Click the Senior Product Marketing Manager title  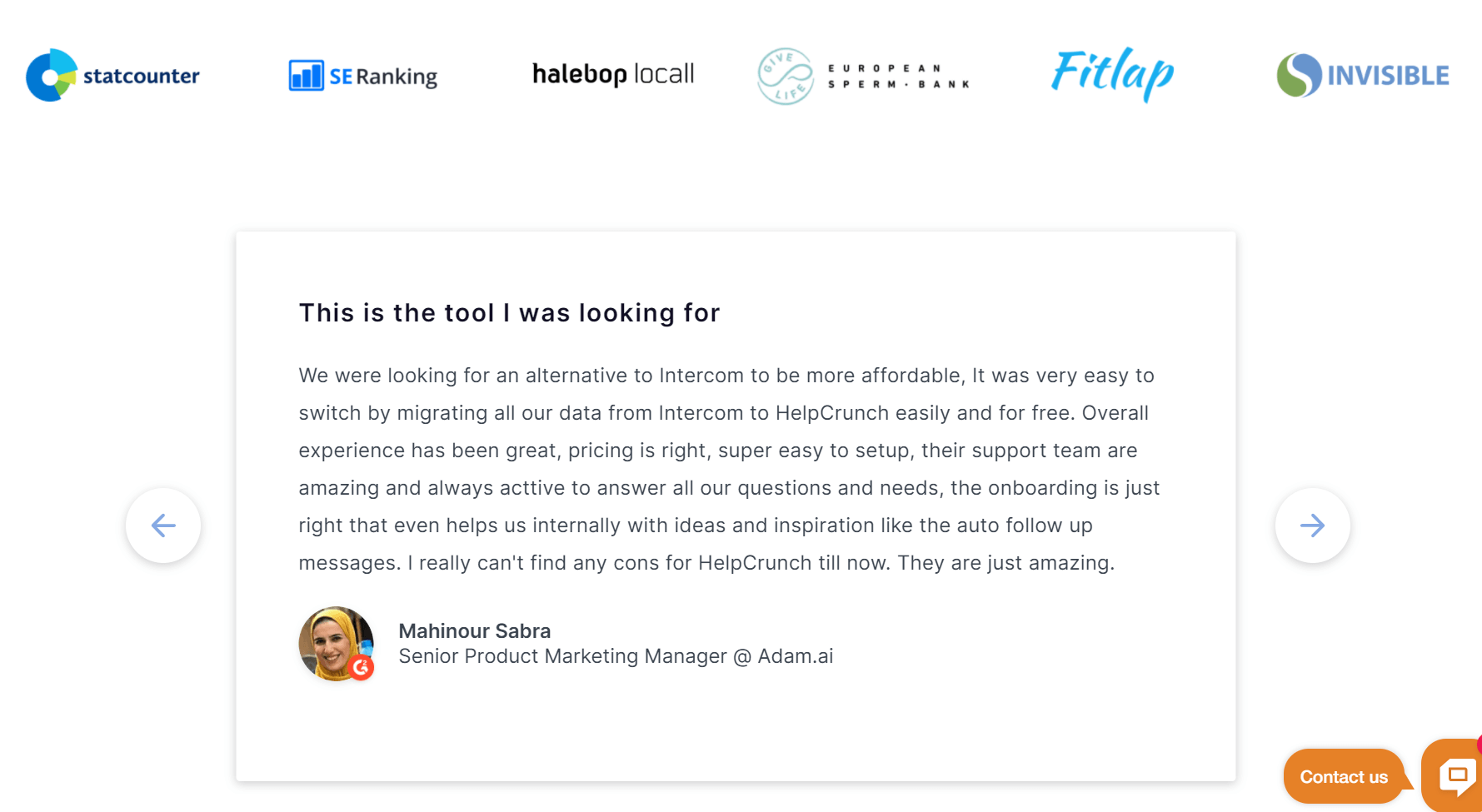pos(563,656)
